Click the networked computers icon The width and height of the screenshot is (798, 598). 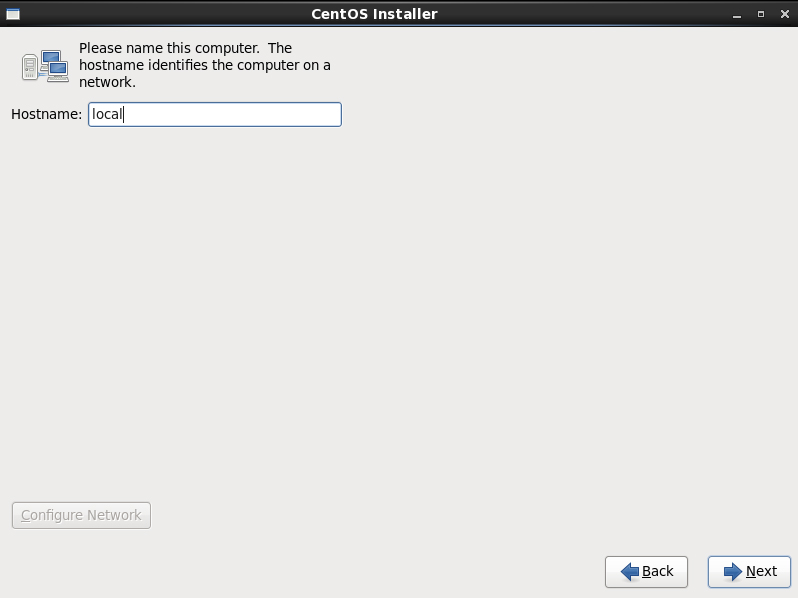coord(45,66)
